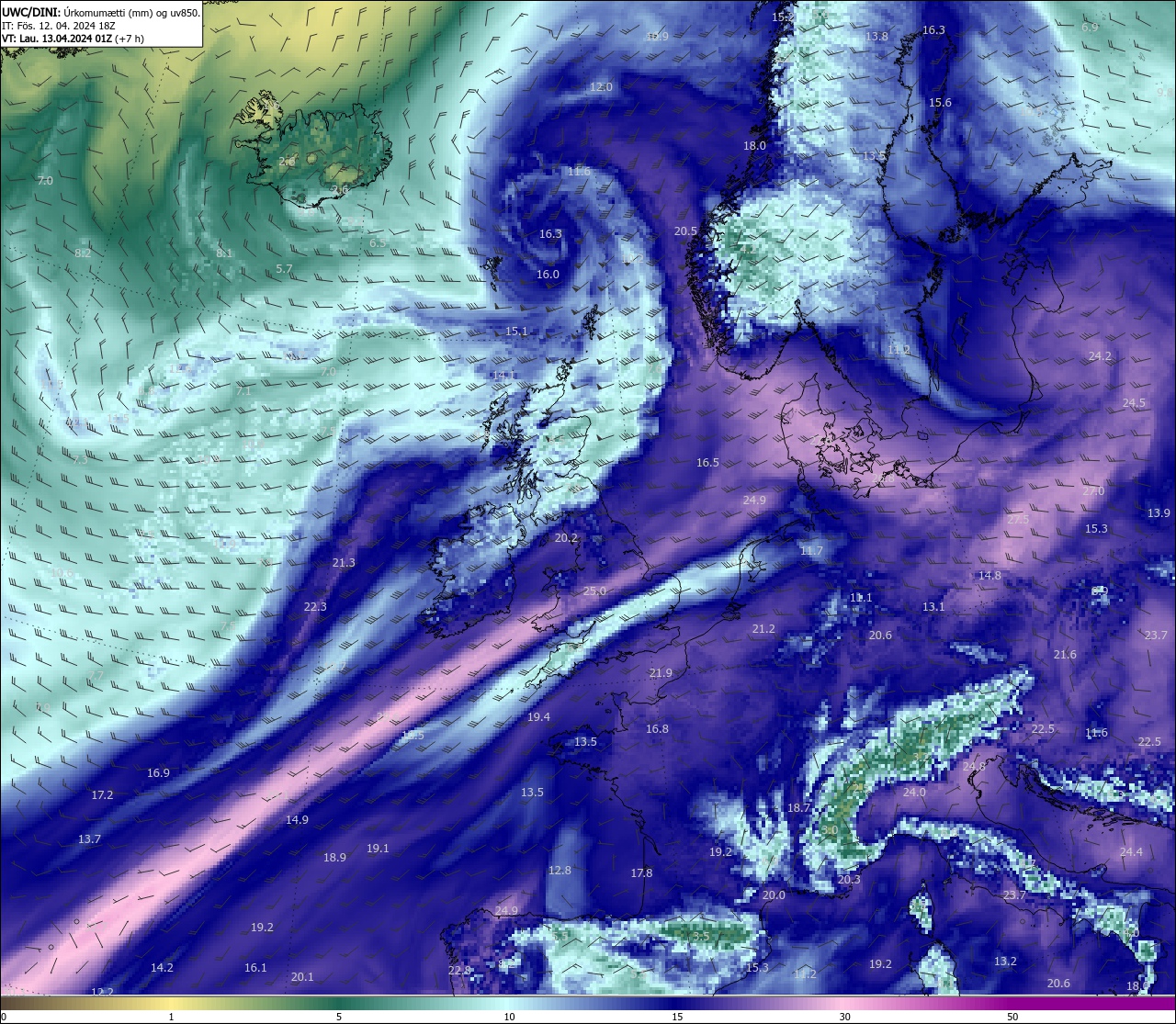Click the map value "16.1"
This screenshot has width=1176, height=1024.
[255, 968]
